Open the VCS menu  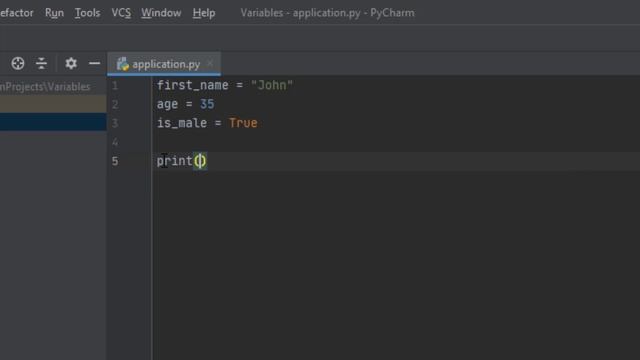(121, 13)
